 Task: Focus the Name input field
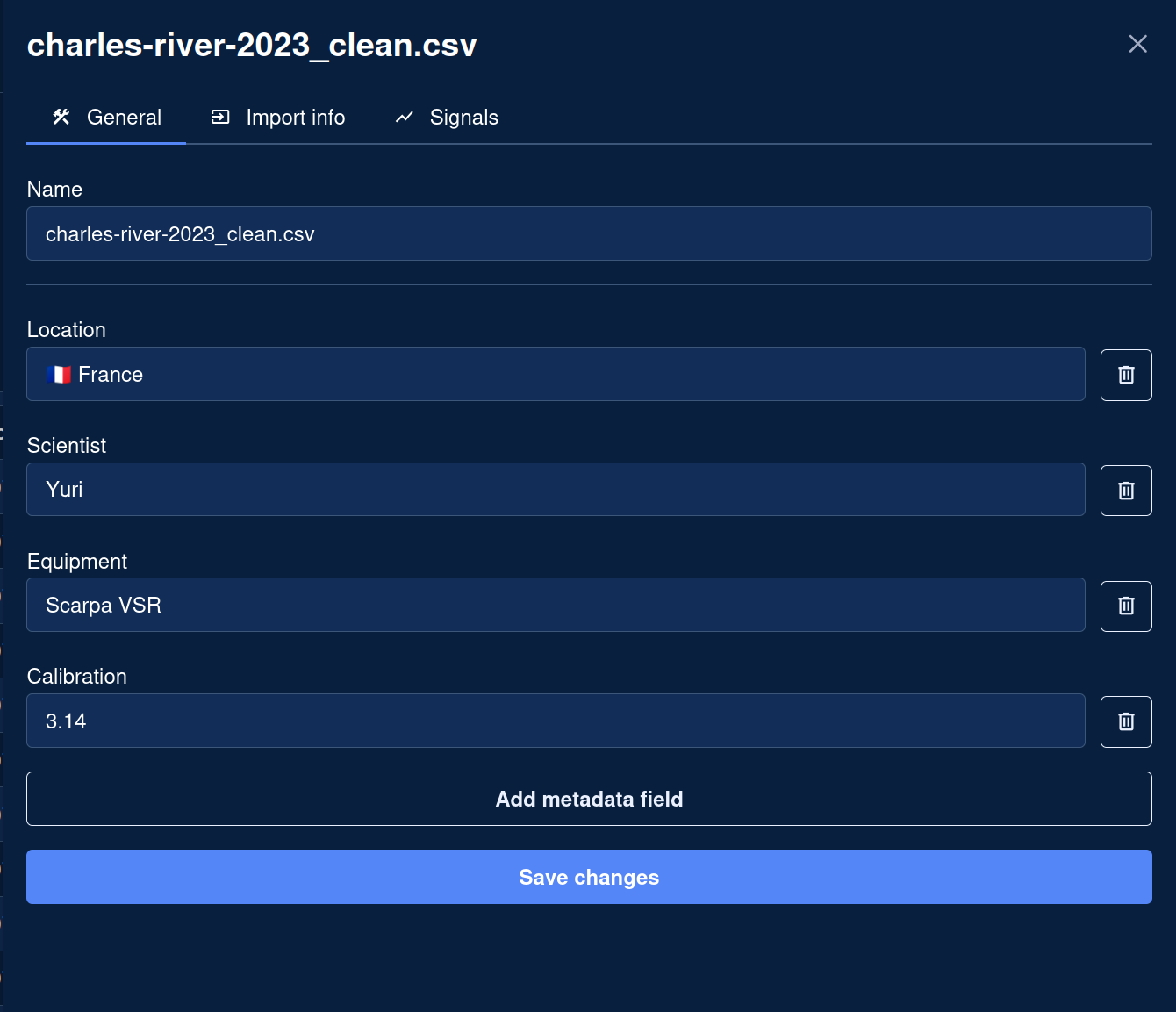pyautogui.click(x=589, y=234)
